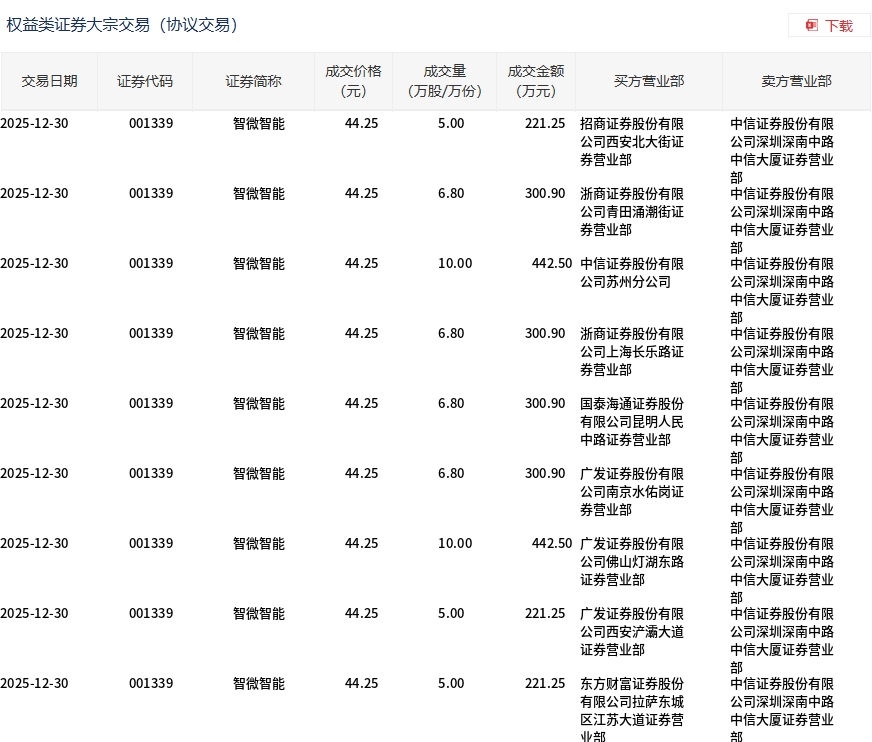The width and height of the screenshot is (872, 742).
Task: Click the 买方营业部 column header
Action: [648, 81]
